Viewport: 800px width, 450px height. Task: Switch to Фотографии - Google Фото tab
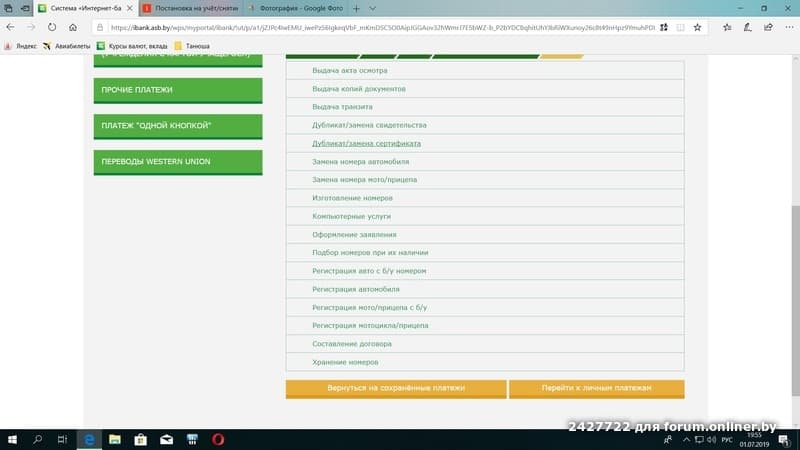point(296,8)
